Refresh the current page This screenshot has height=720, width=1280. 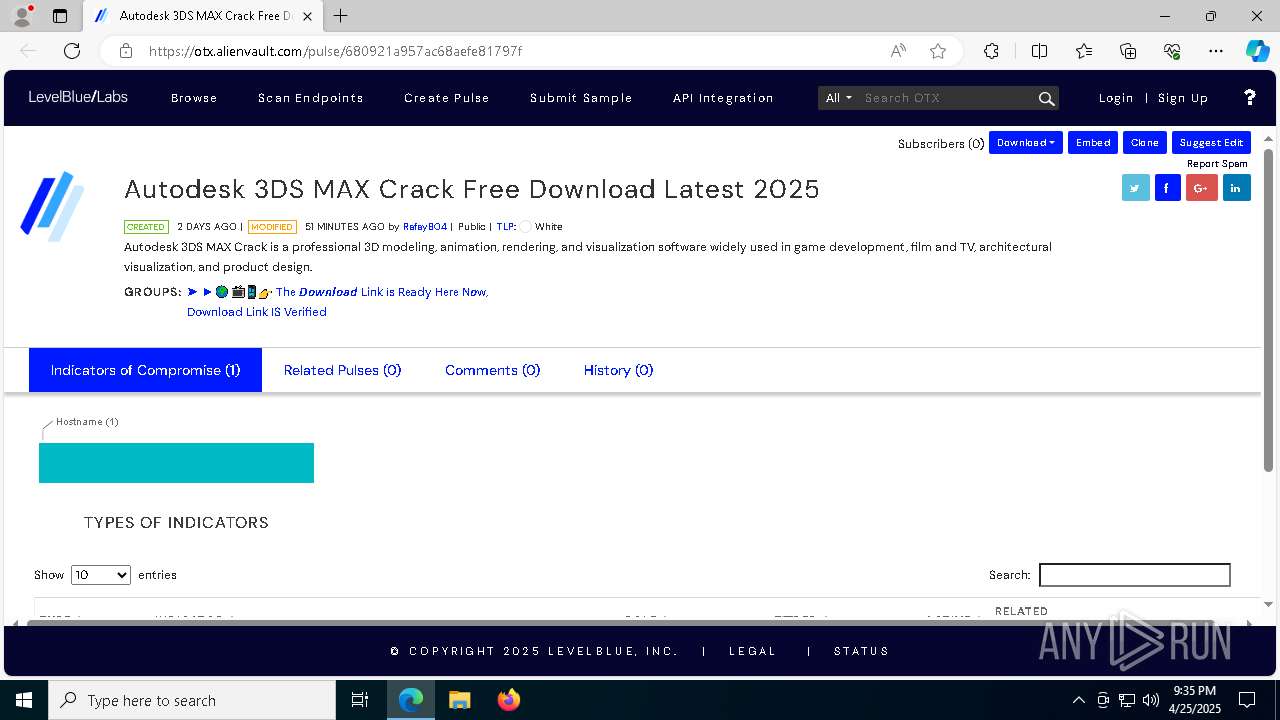click(x=72, y=51)
